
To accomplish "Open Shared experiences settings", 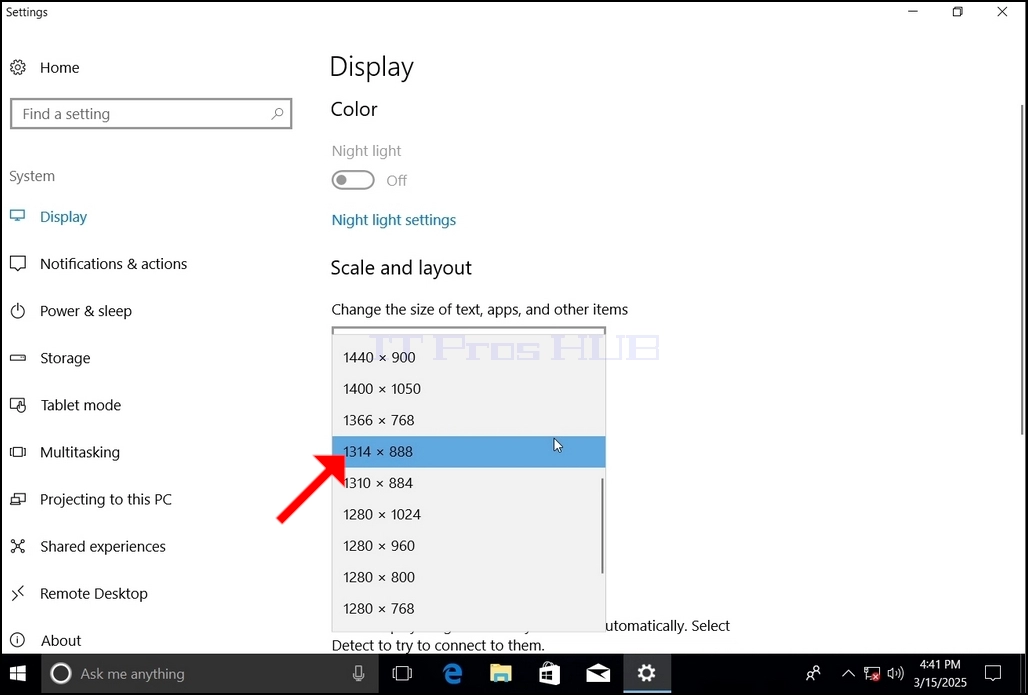I will click(x=103, y=546).
